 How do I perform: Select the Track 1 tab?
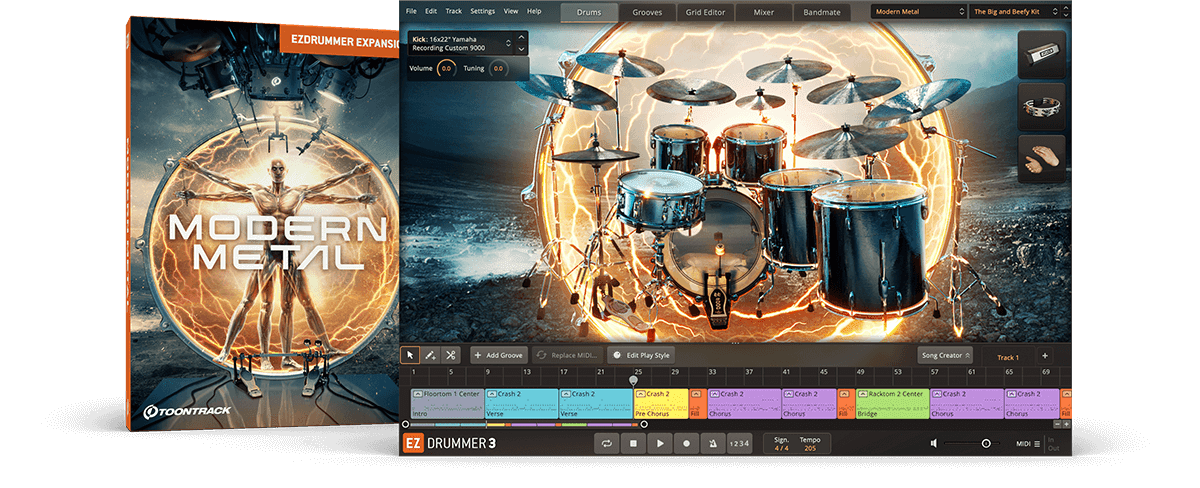1008,357
